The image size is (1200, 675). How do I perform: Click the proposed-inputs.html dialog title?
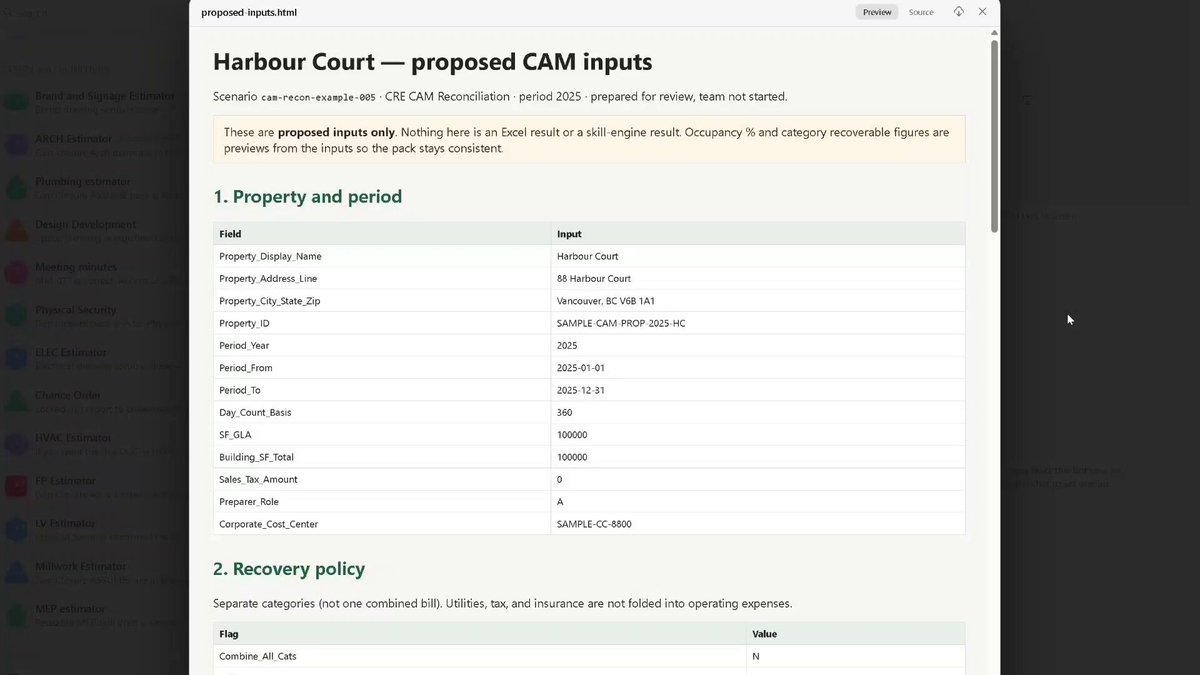coord(249,12)
